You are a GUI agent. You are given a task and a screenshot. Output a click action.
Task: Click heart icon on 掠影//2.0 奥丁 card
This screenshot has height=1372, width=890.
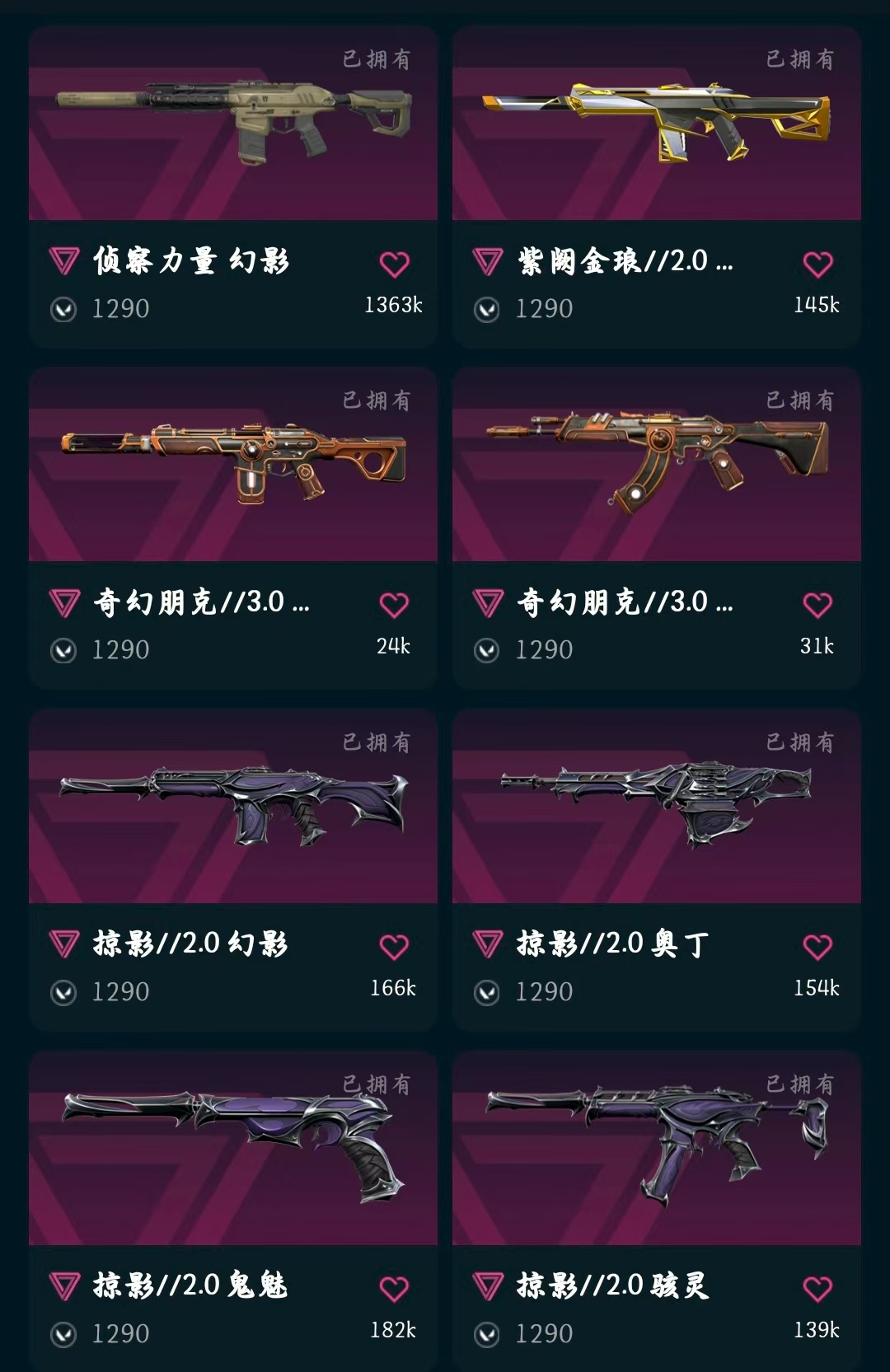point(817,947)
